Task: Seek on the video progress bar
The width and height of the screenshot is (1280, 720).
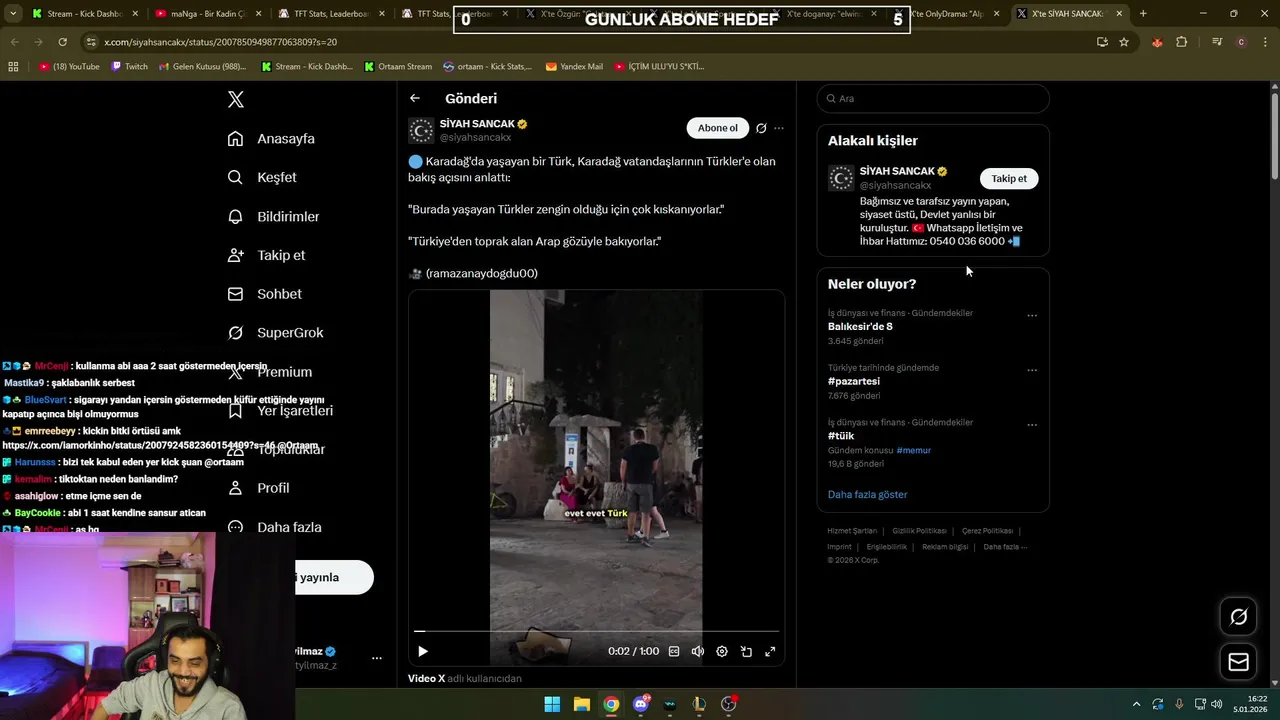Action: pyautogui.click(x=596, y=631)
